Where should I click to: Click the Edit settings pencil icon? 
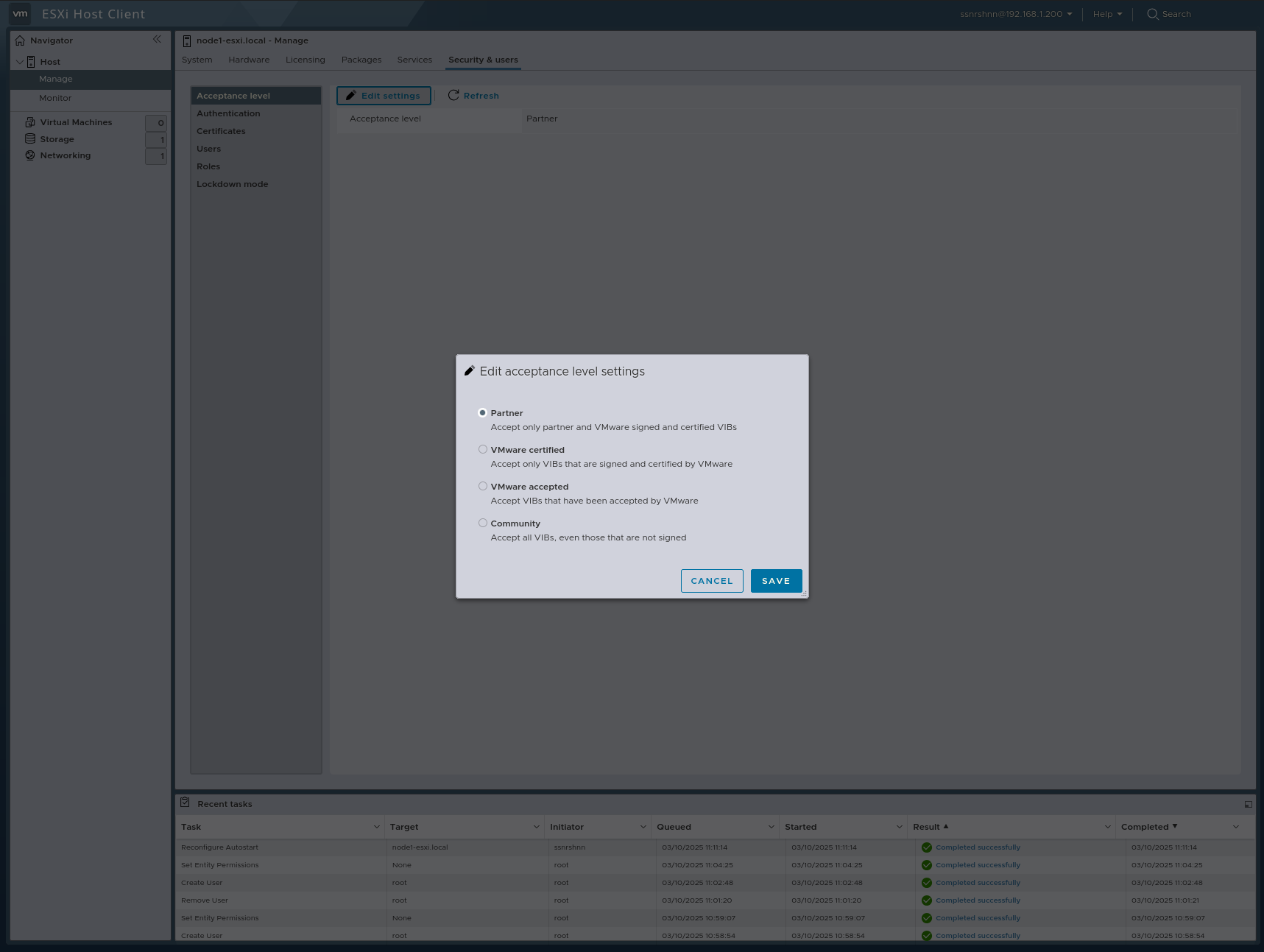[351, 95]
